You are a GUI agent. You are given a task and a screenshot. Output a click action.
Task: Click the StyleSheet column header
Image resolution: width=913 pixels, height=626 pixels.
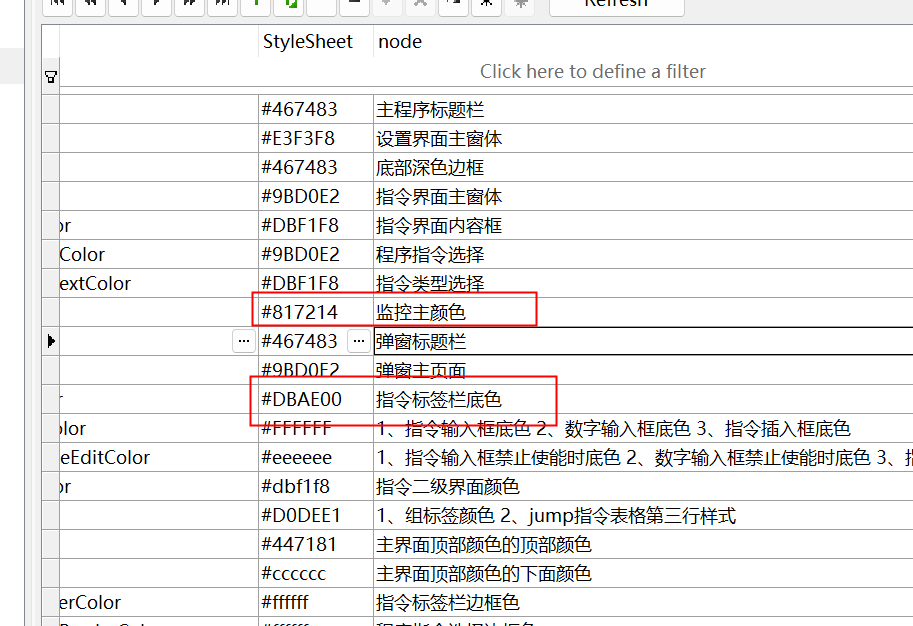click(x=308, y=42)
